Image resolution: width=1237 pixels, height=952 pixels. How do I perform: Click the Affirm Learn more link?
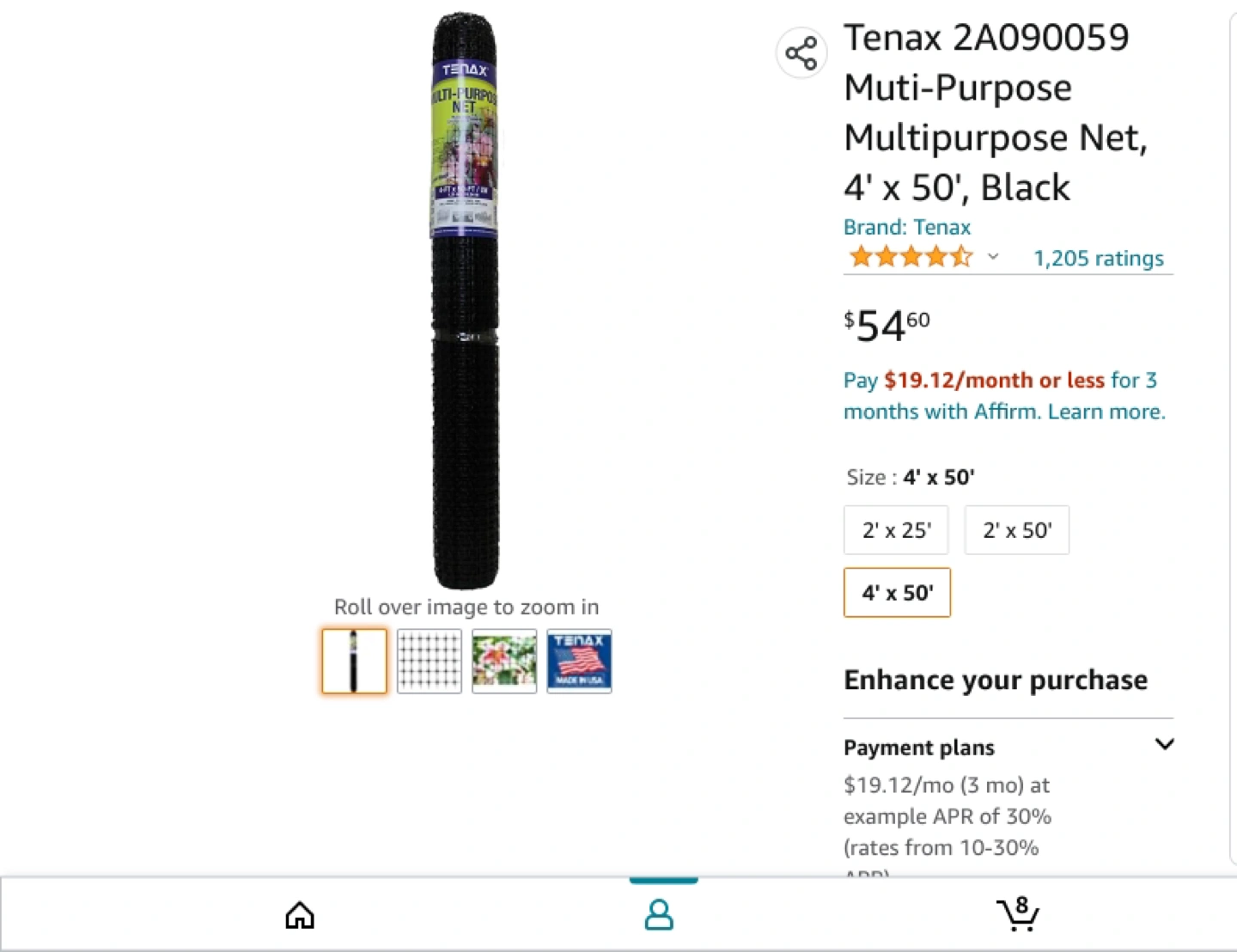[1106, 412]
